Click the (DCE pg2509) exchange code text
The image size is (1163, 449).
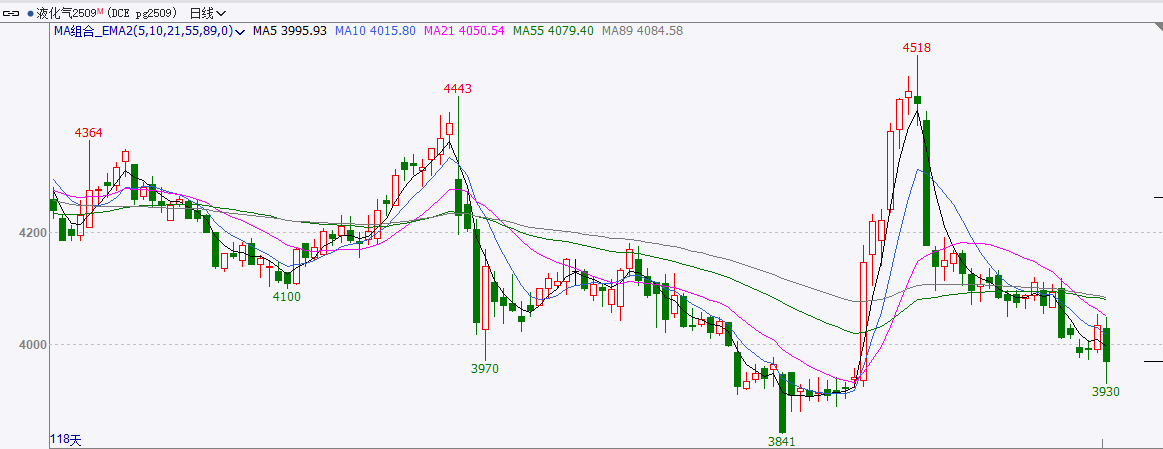pos(141,13)
